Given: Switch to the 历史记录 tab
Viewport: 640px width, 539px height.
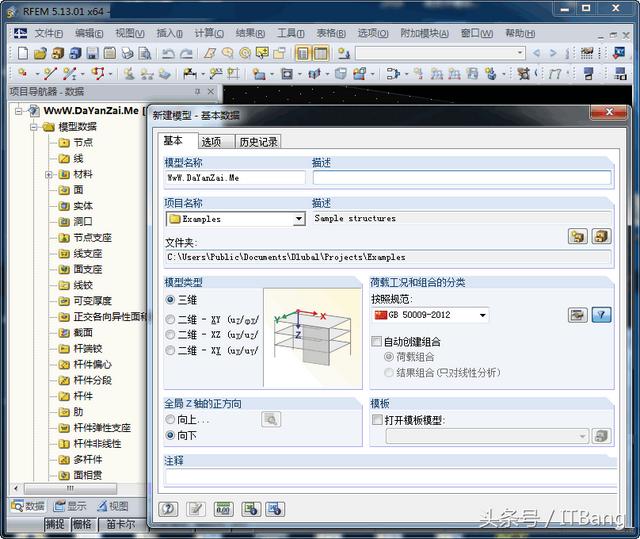Looking at the screenshot, I should click(258, 142).
